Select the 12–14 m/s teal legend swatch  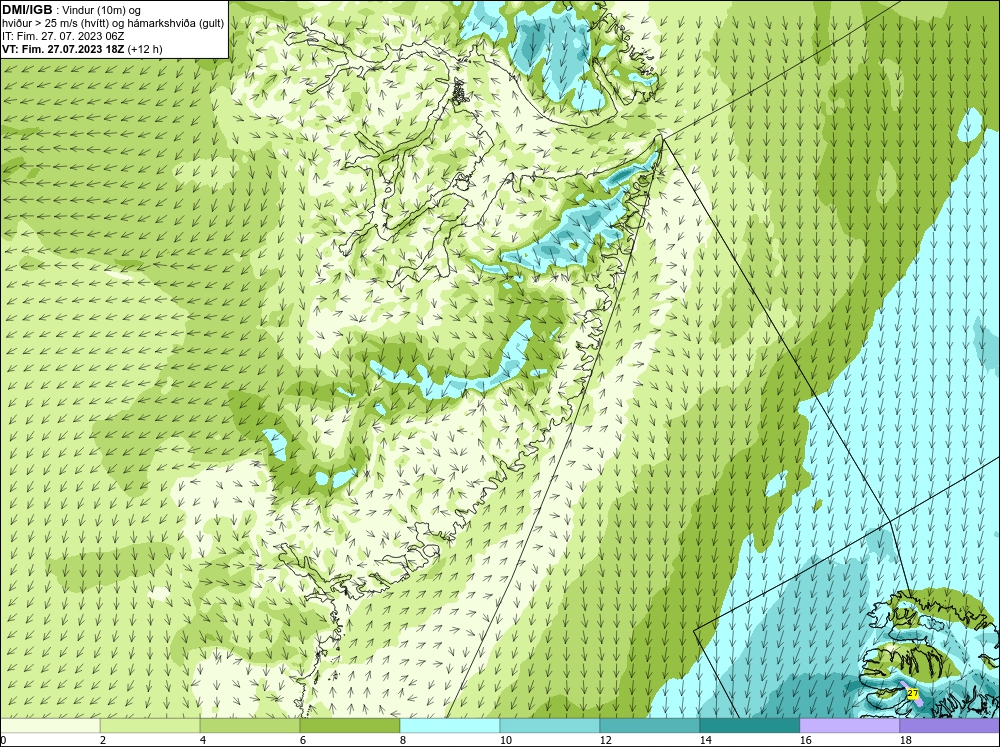click(650, 726)
